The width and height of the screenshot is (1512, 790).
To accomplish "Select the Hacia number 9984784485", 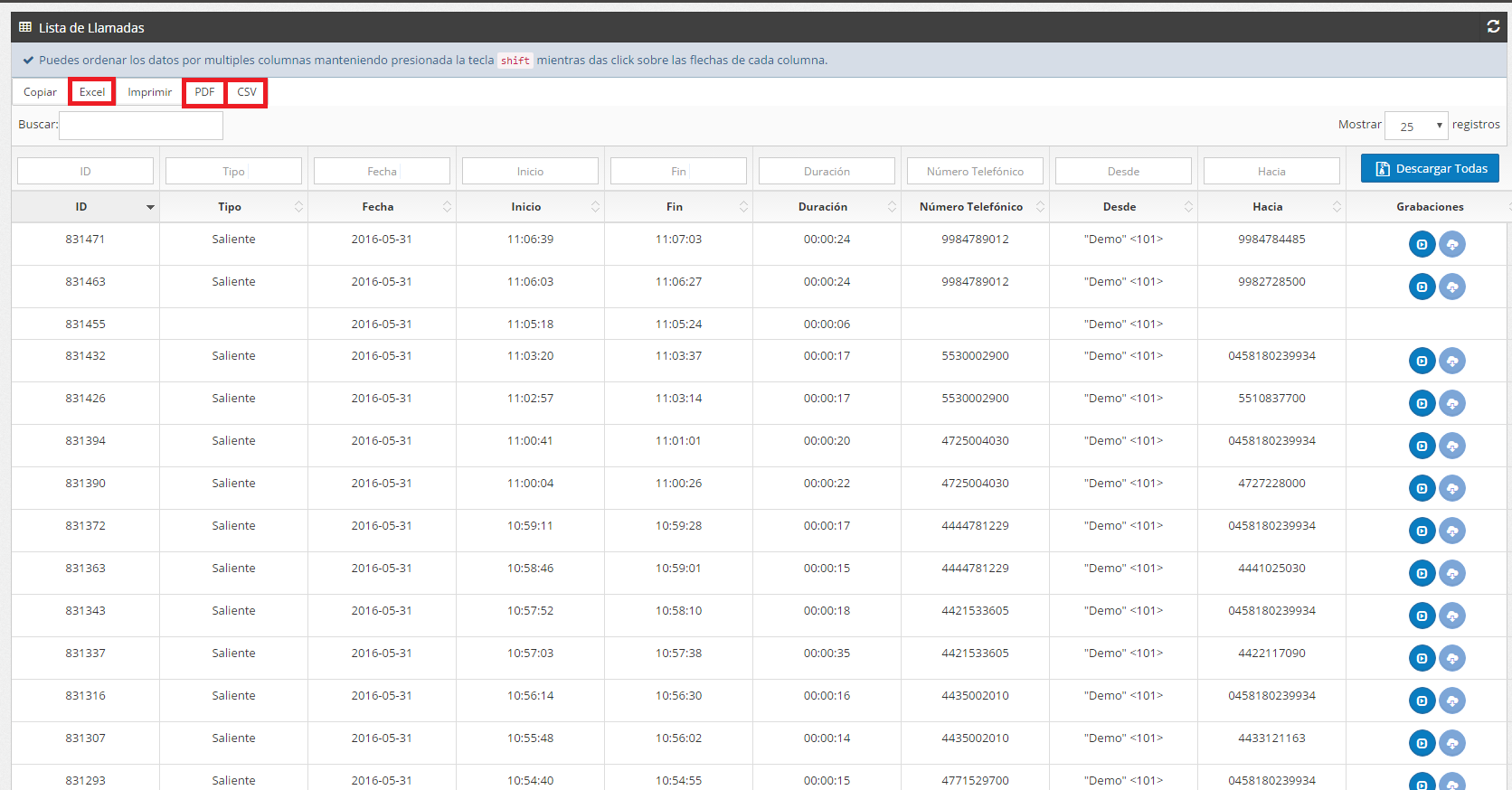I will tap(1272, 239).
